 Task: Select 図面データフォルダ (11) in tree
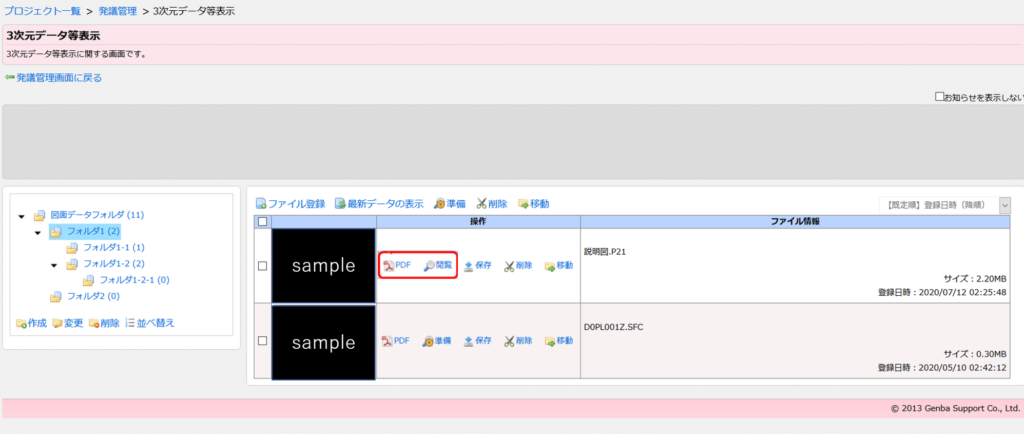click(97, 215)
